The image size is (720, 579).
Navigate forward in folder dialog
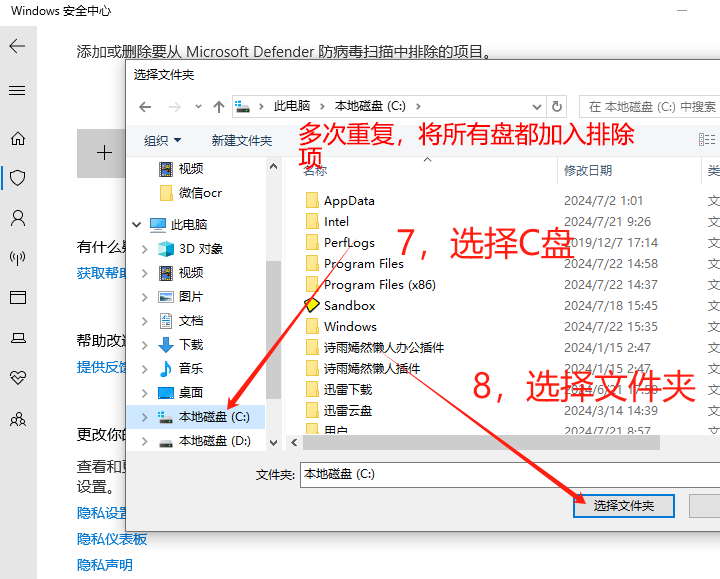[x=174, y=107]
